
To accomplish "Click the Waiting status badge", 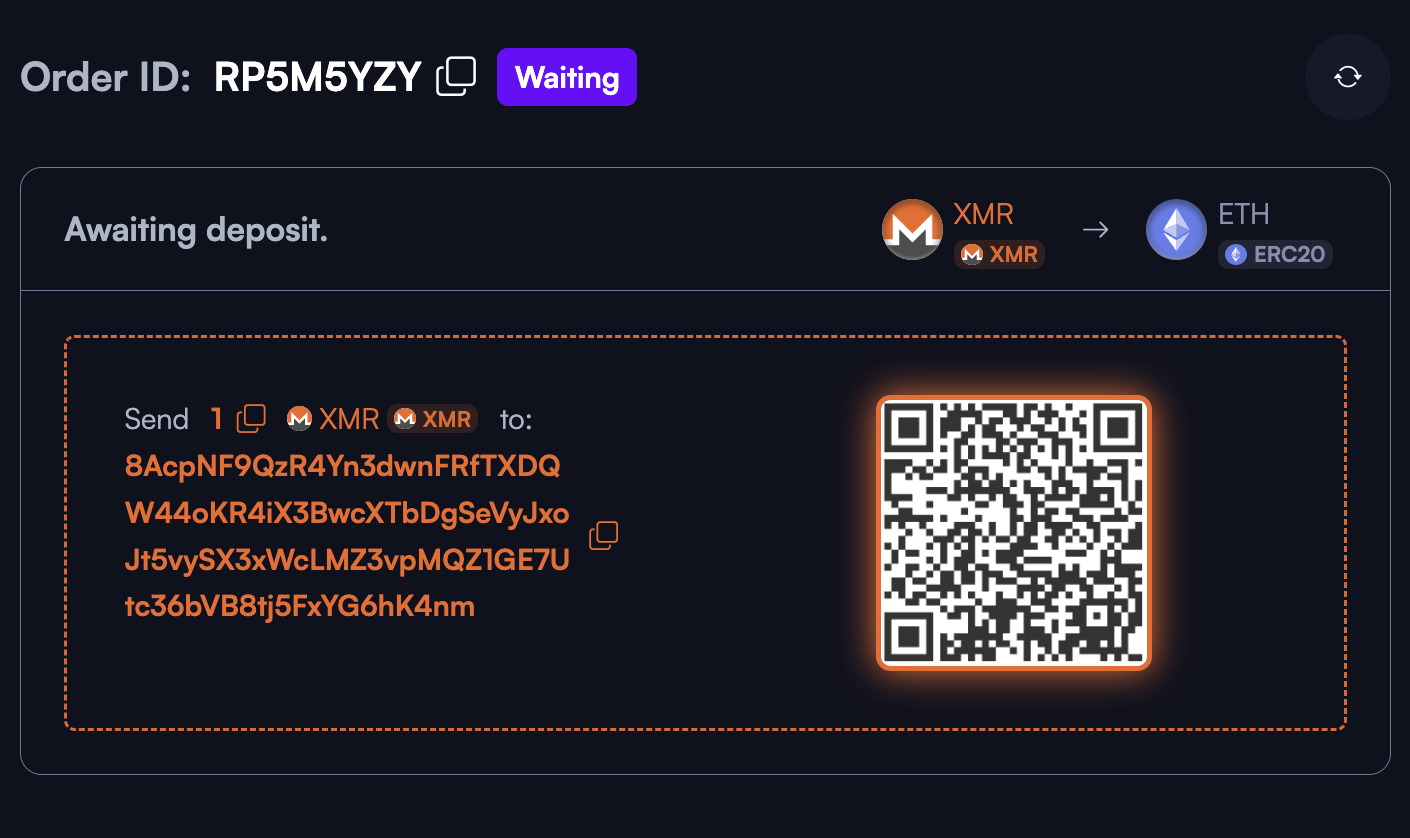I will click(x=567, y=77).
